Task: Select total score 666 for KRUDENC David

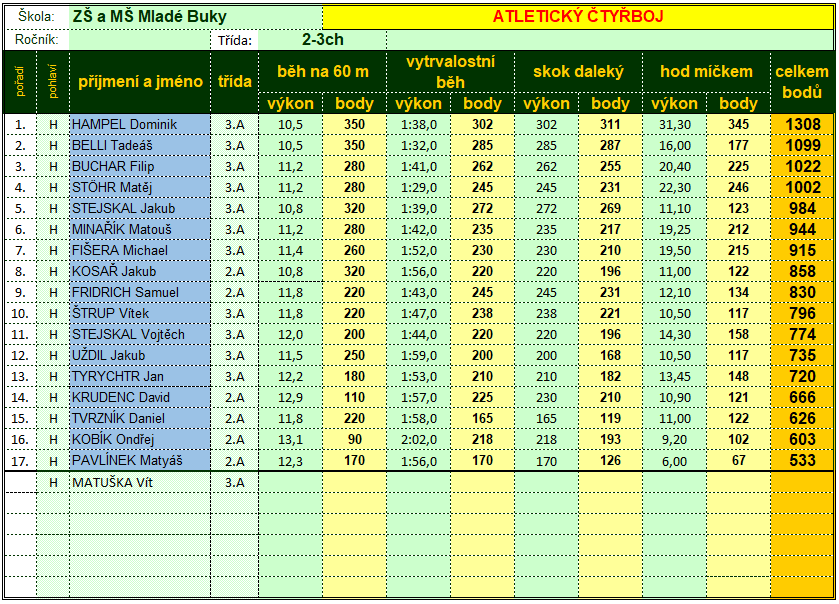Action: [802, 397]
